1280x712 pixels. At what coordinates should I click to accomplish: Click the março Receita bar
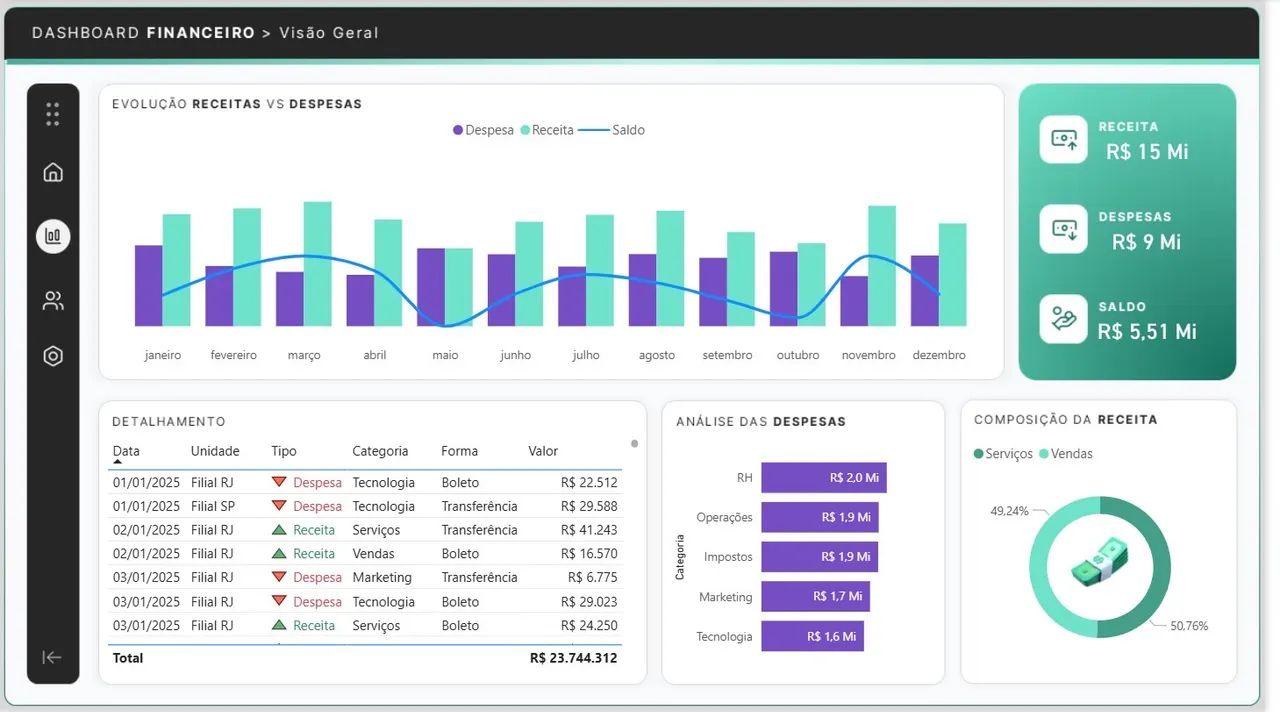click(318, 264)
